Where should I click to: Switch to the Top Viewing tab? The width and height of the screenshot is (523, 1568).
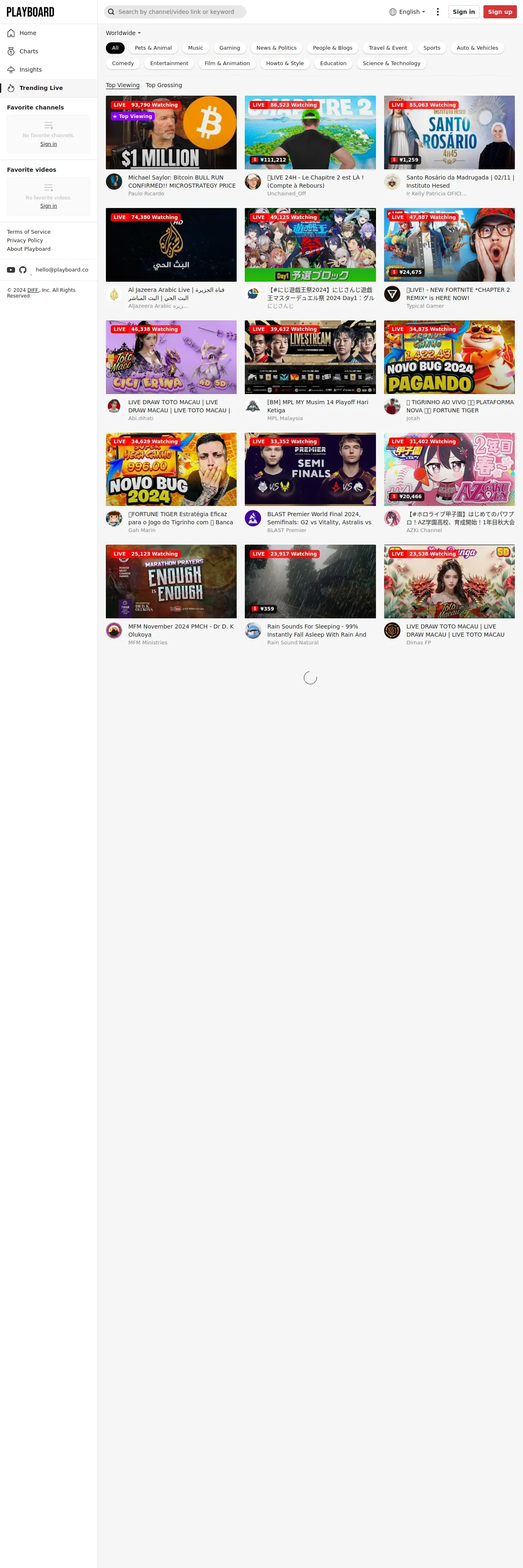pos(122,85)
